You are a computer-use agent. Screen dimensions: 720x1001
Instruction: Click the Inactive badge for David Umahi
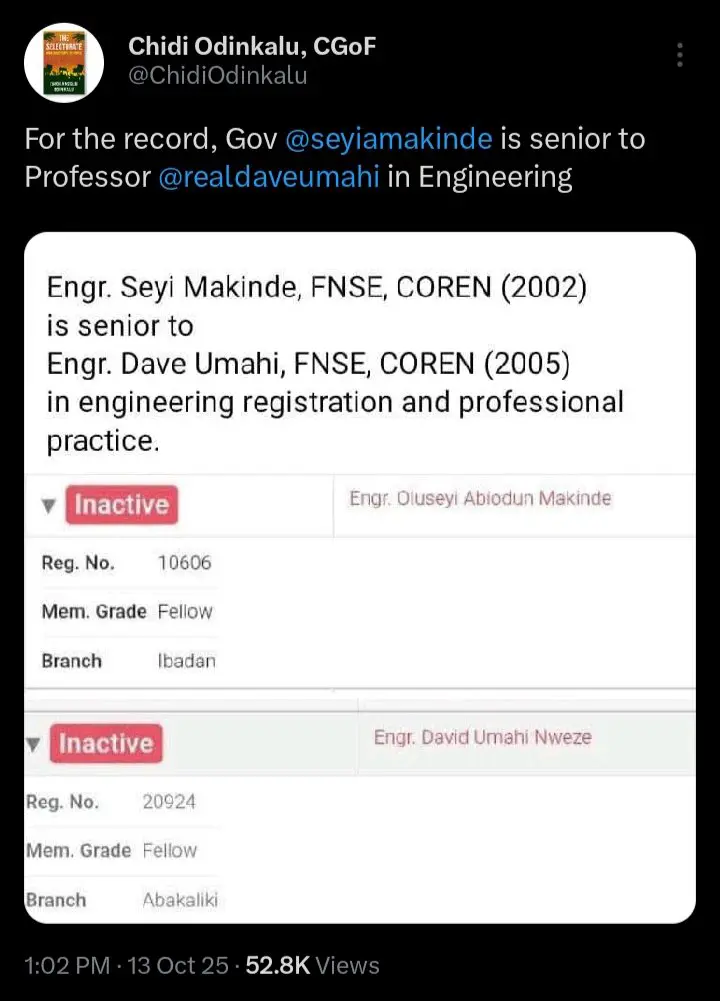tap(105, 744)
